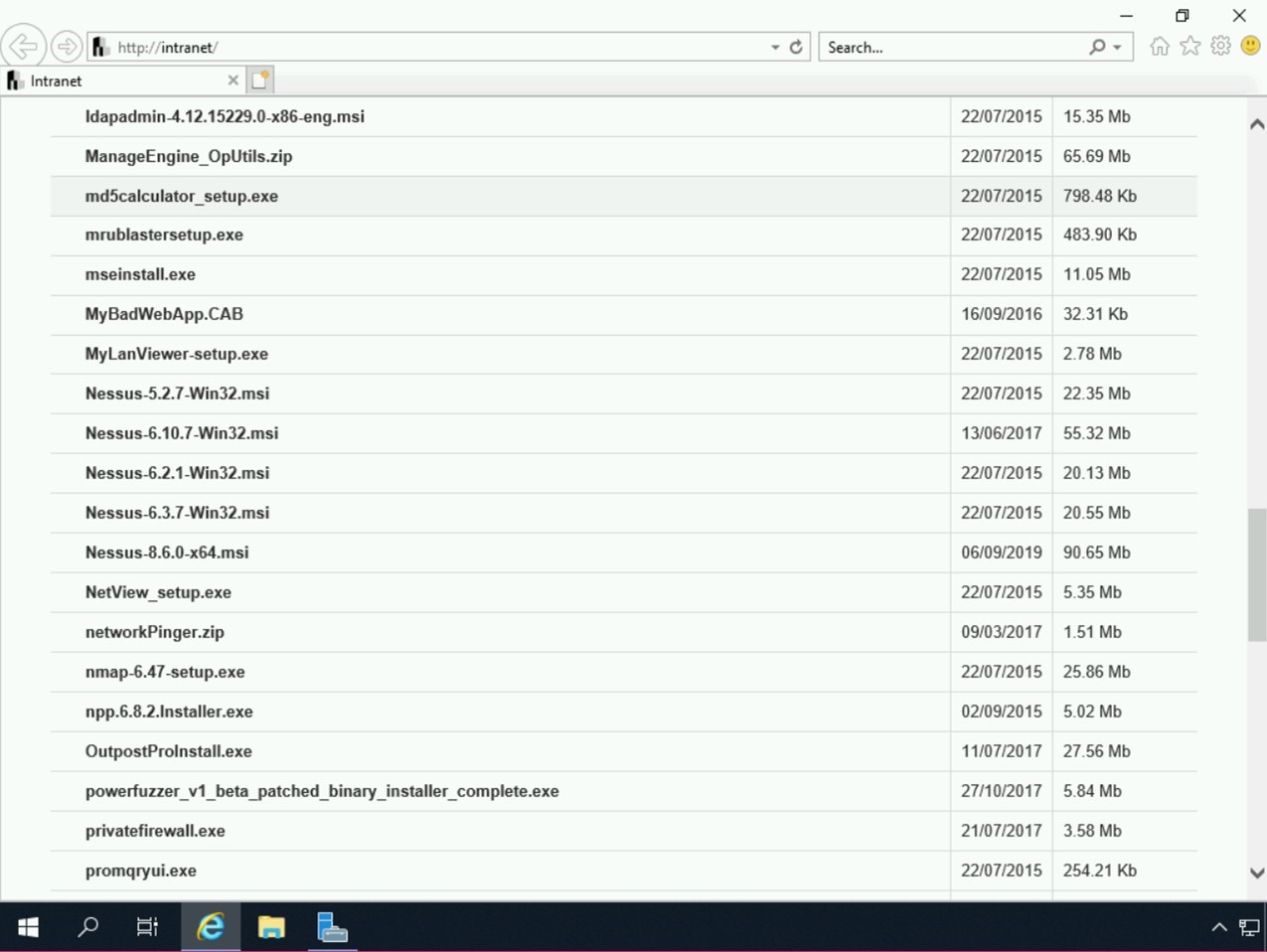Click the search magnifier icon in search box
The image size is (1267, 952).
coord(1097,47)
